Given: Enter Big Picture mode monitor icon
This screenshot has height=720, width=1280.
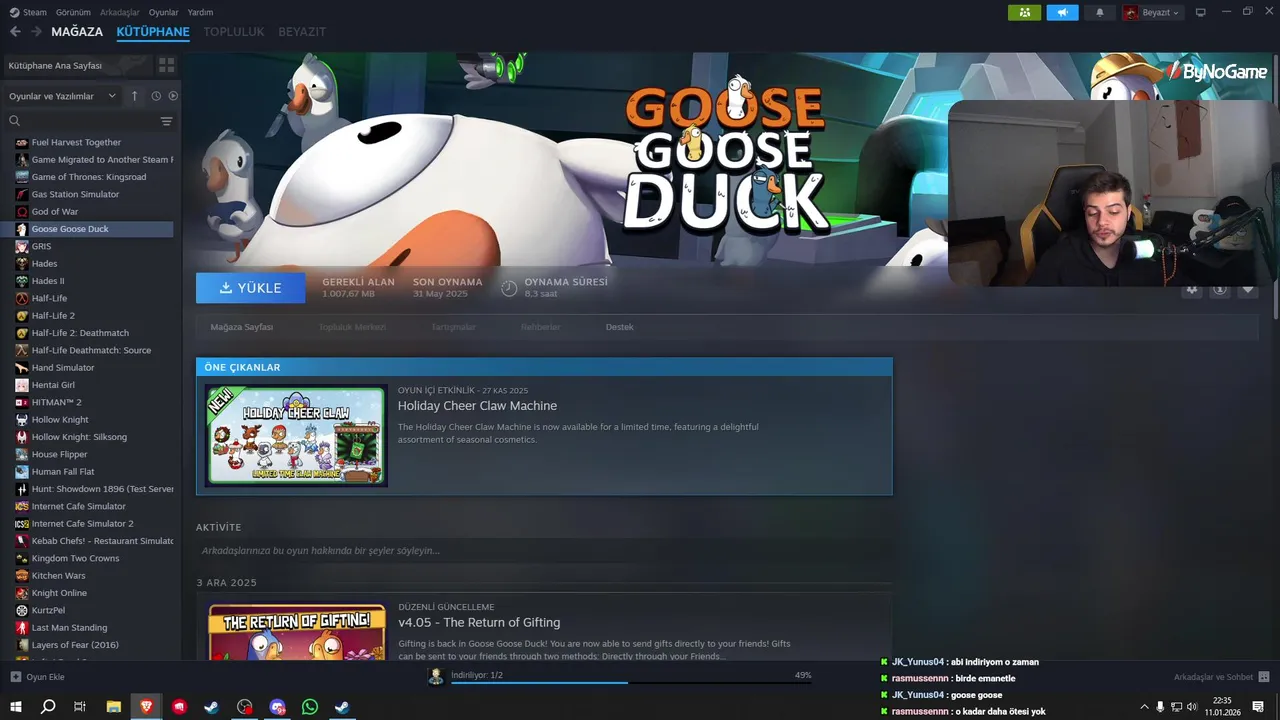Looking at the screenshot, I should (1201, 12).
